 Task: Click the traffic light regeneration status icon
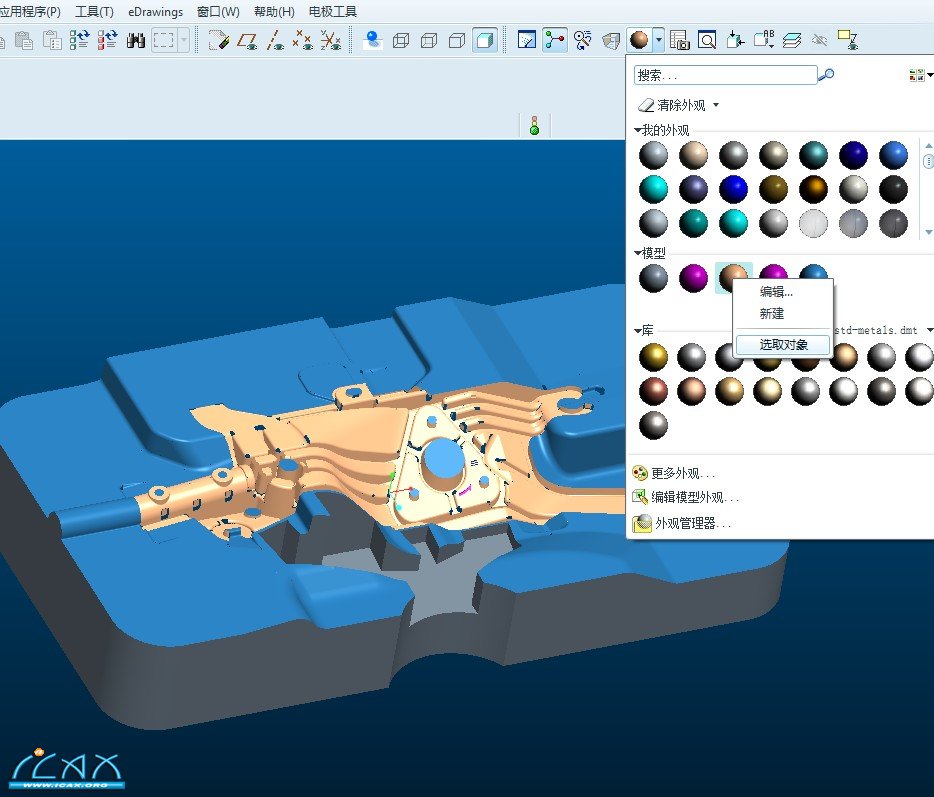[534, 125]
